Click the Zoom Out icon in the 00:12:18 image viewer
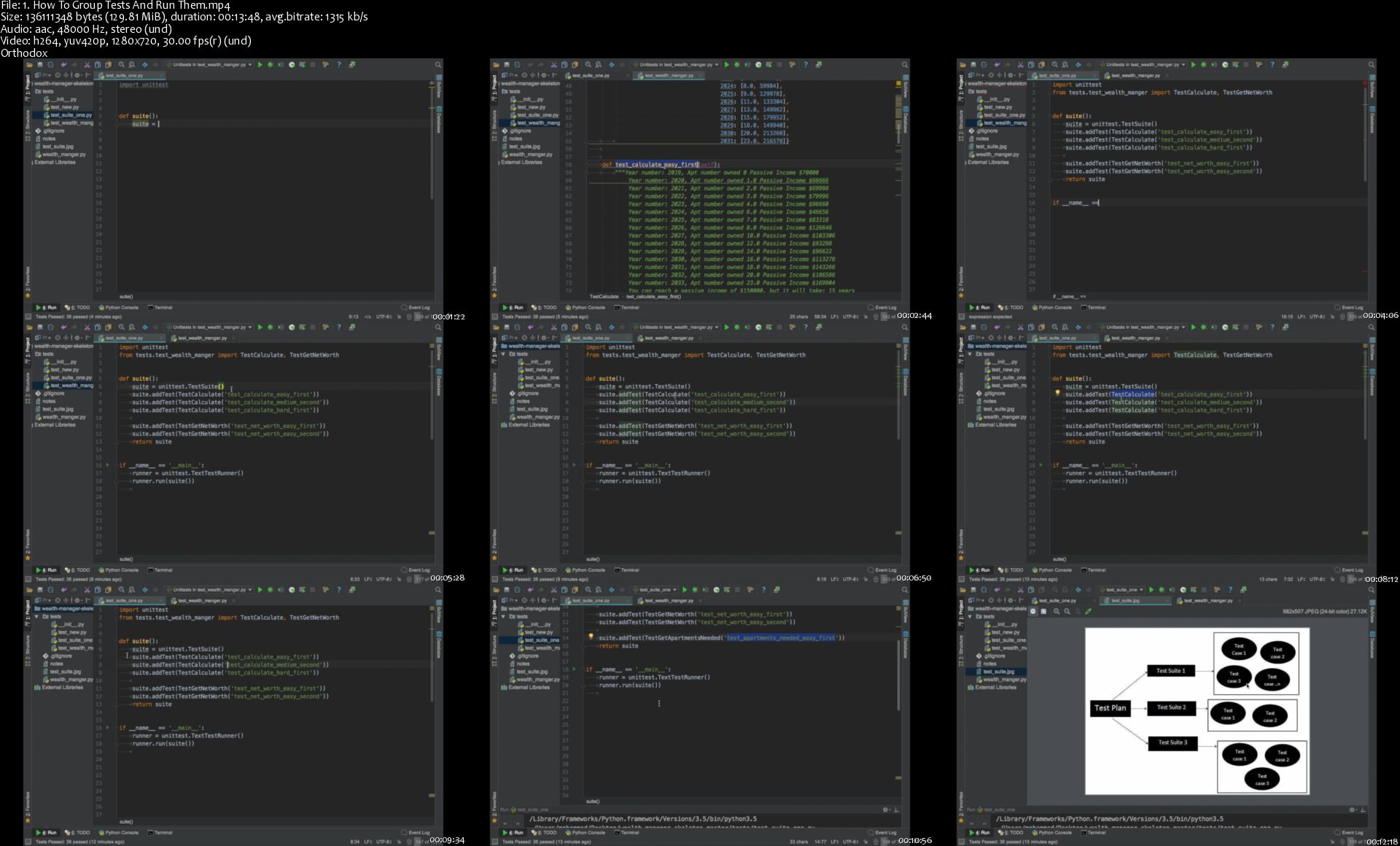The height and width of the screenshot is (846, 1400). 1067,611
